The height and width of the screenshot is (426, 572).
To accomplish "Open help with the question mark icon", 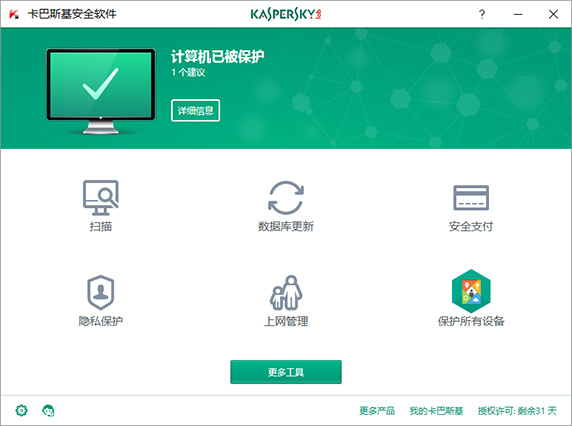I will [482, 14].
